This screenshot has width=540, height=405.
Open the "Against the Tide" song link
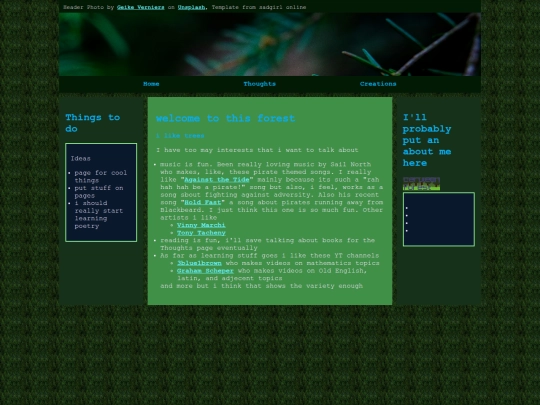pos(217,180)
